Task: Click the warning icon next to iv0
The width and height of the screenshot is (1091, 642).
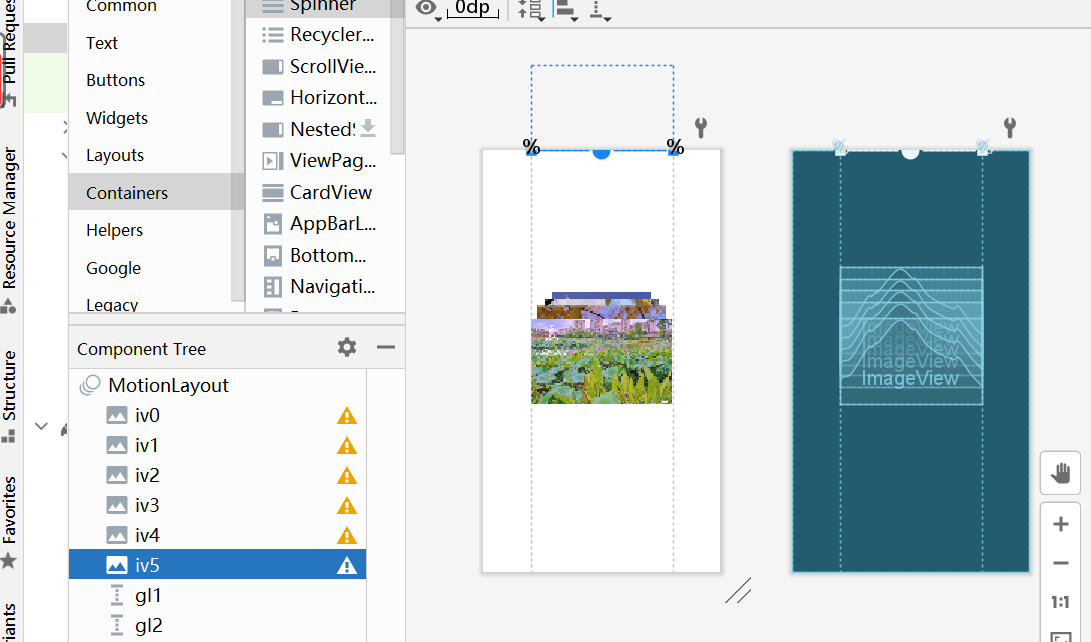Action: click(346, 415)
